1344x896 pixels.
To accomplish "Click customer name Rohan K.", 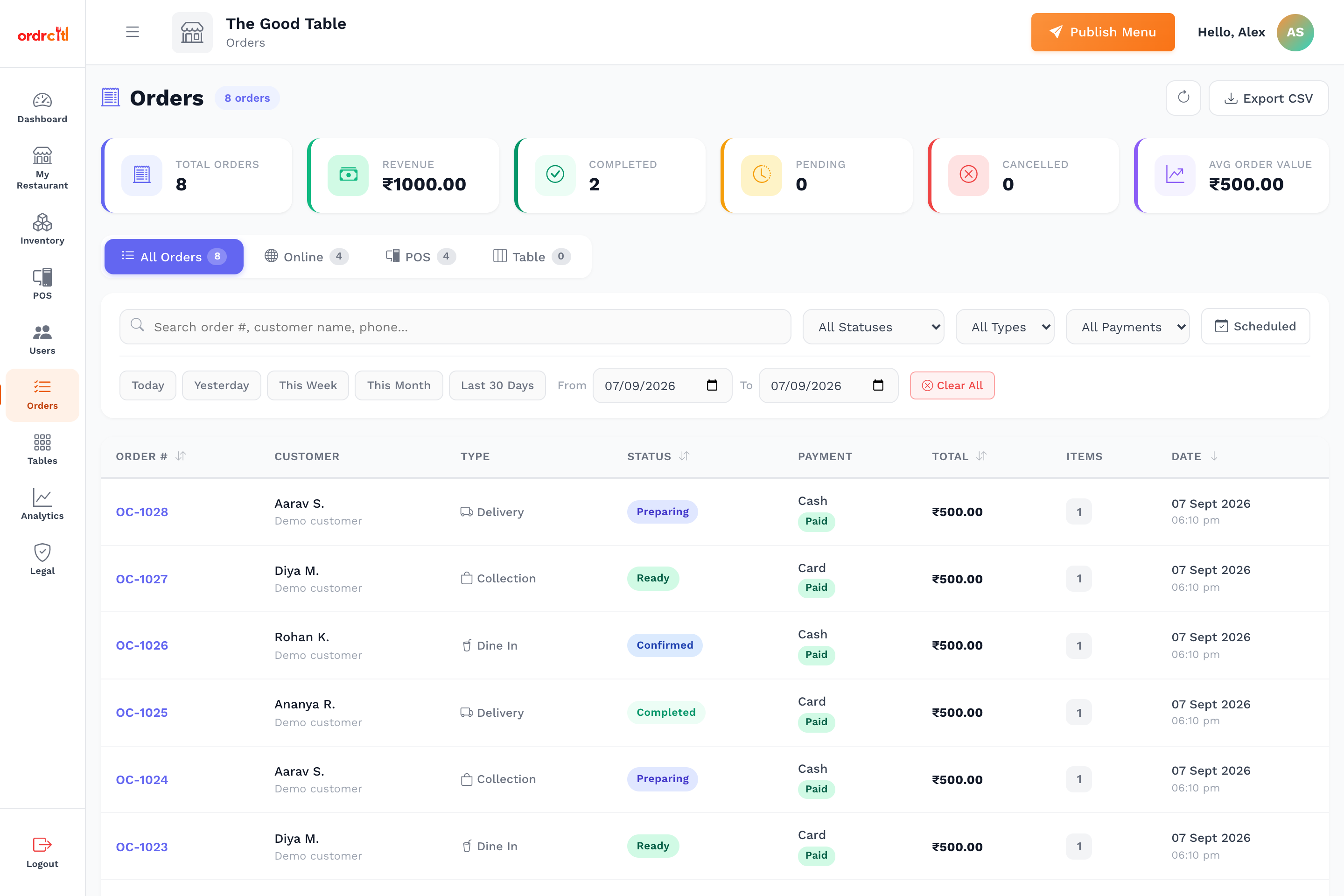I will [302, 637].
